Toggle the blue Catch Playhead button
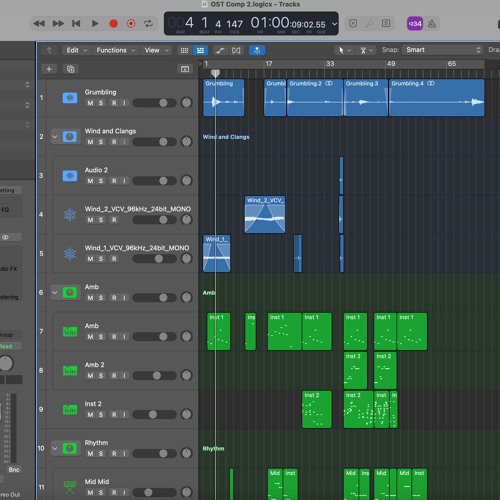The width and height of the screenshot is (500, 500). pos(257,50)
